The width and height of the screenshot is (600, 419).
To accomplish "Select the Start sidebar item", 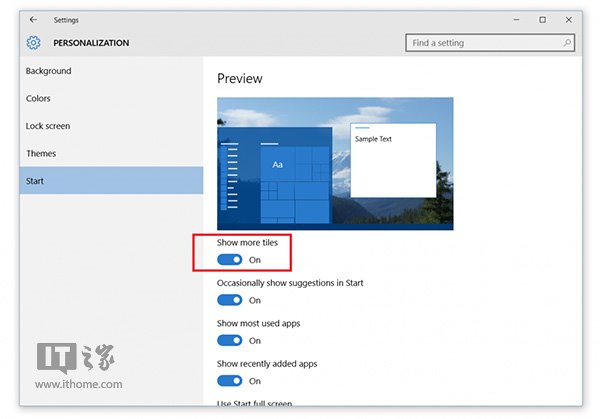I will 35,181.
